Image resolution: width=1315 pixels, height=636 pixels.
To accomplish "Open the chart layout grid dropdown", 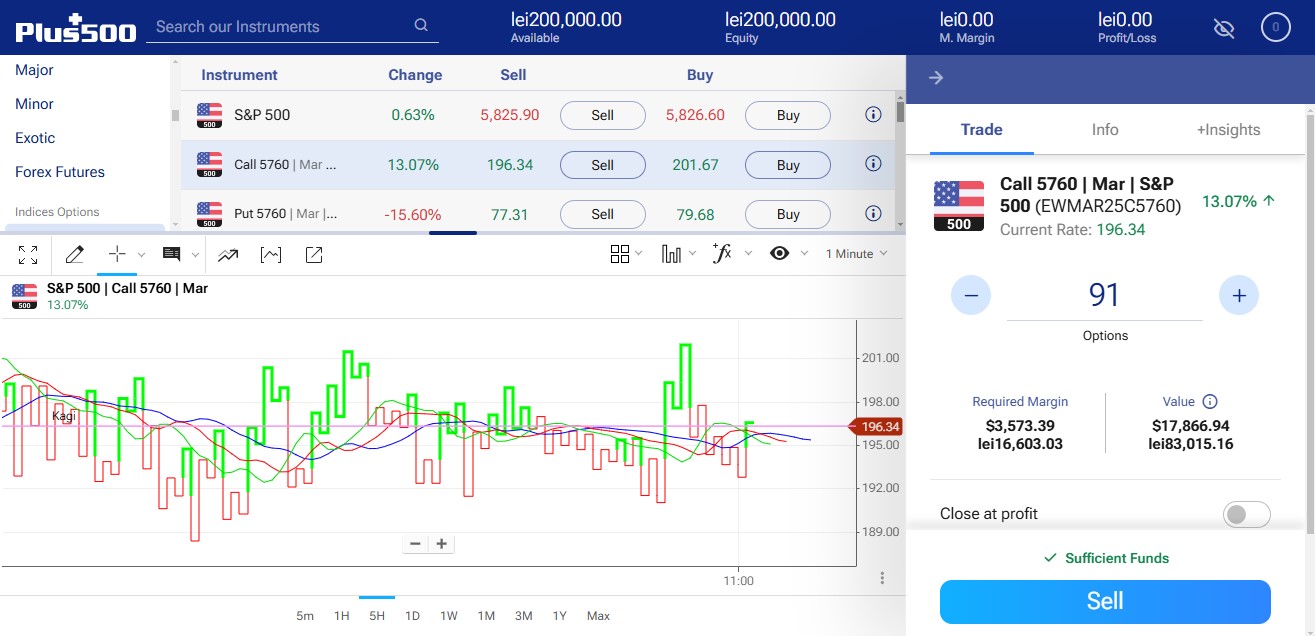I will coord(626,254).
